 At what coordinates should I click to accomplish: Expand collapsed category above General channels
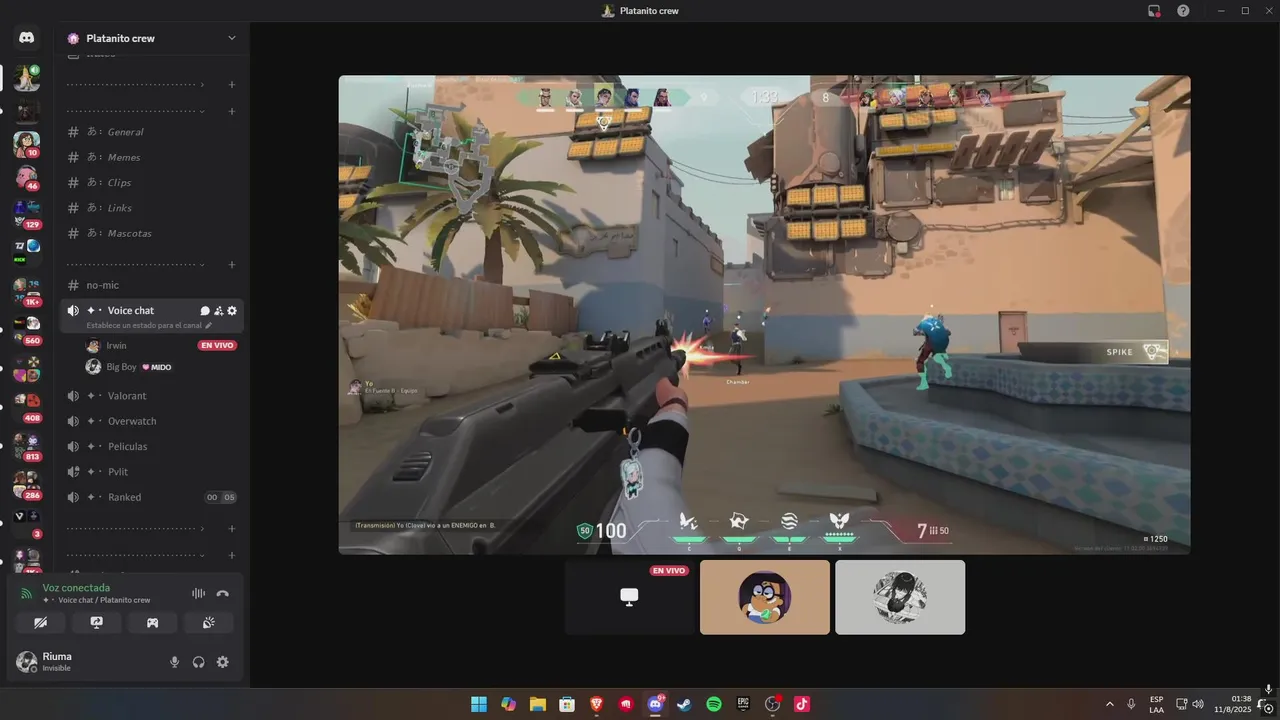coord(136,84)
